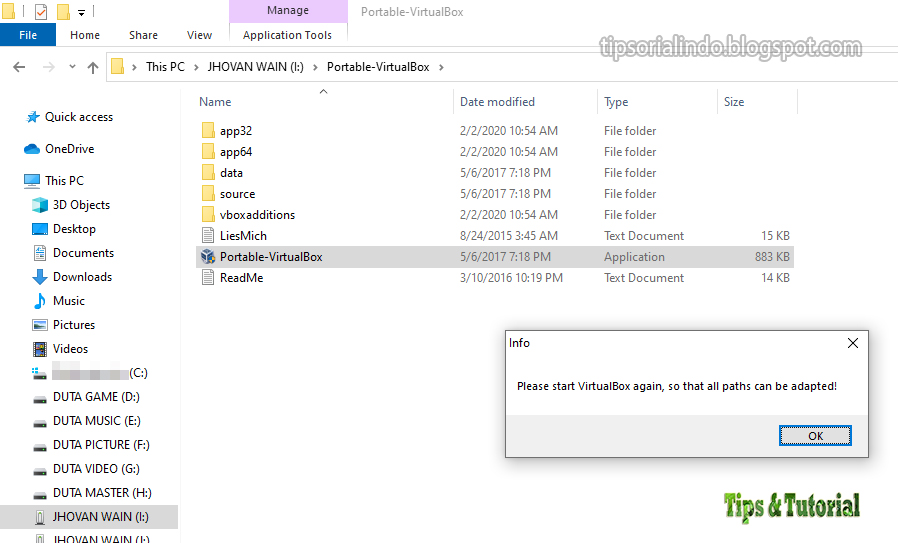898x543 pixels.
Task: Click the Documents icon in sidebar
Action: click(x=40, y=253)
